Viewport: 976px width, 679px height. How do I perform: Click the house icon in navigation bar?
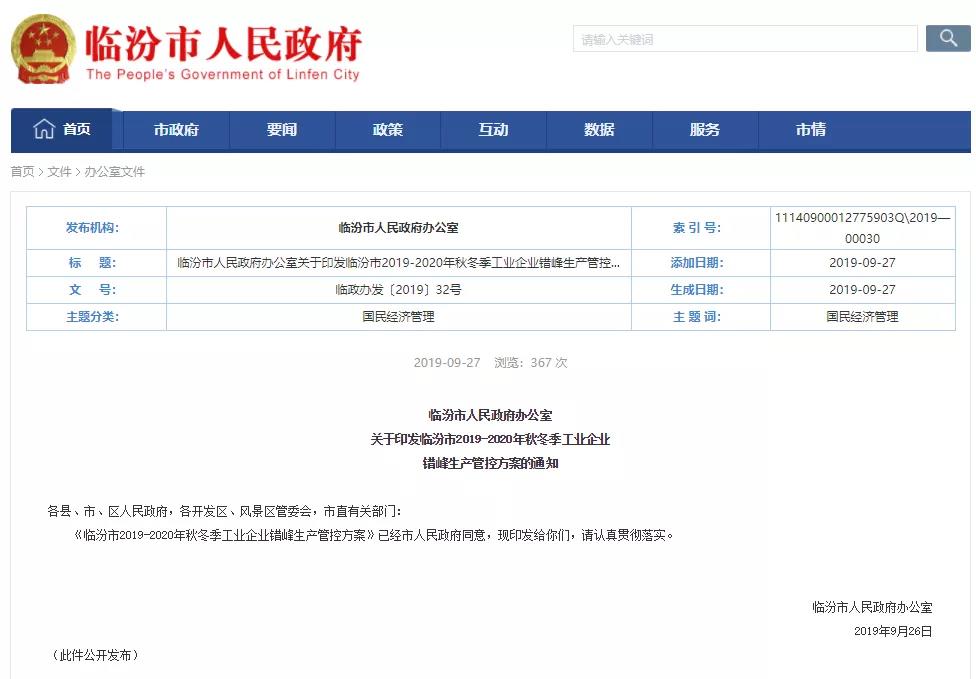(x=44, y=129)
